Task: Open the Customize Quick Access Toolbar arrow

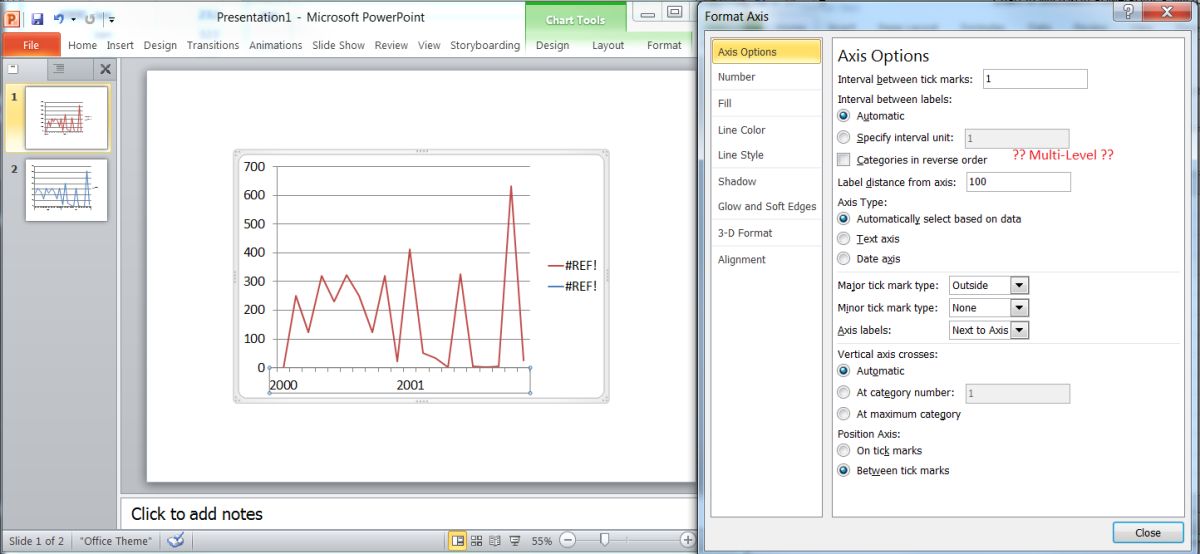Action: pos(110,19)
